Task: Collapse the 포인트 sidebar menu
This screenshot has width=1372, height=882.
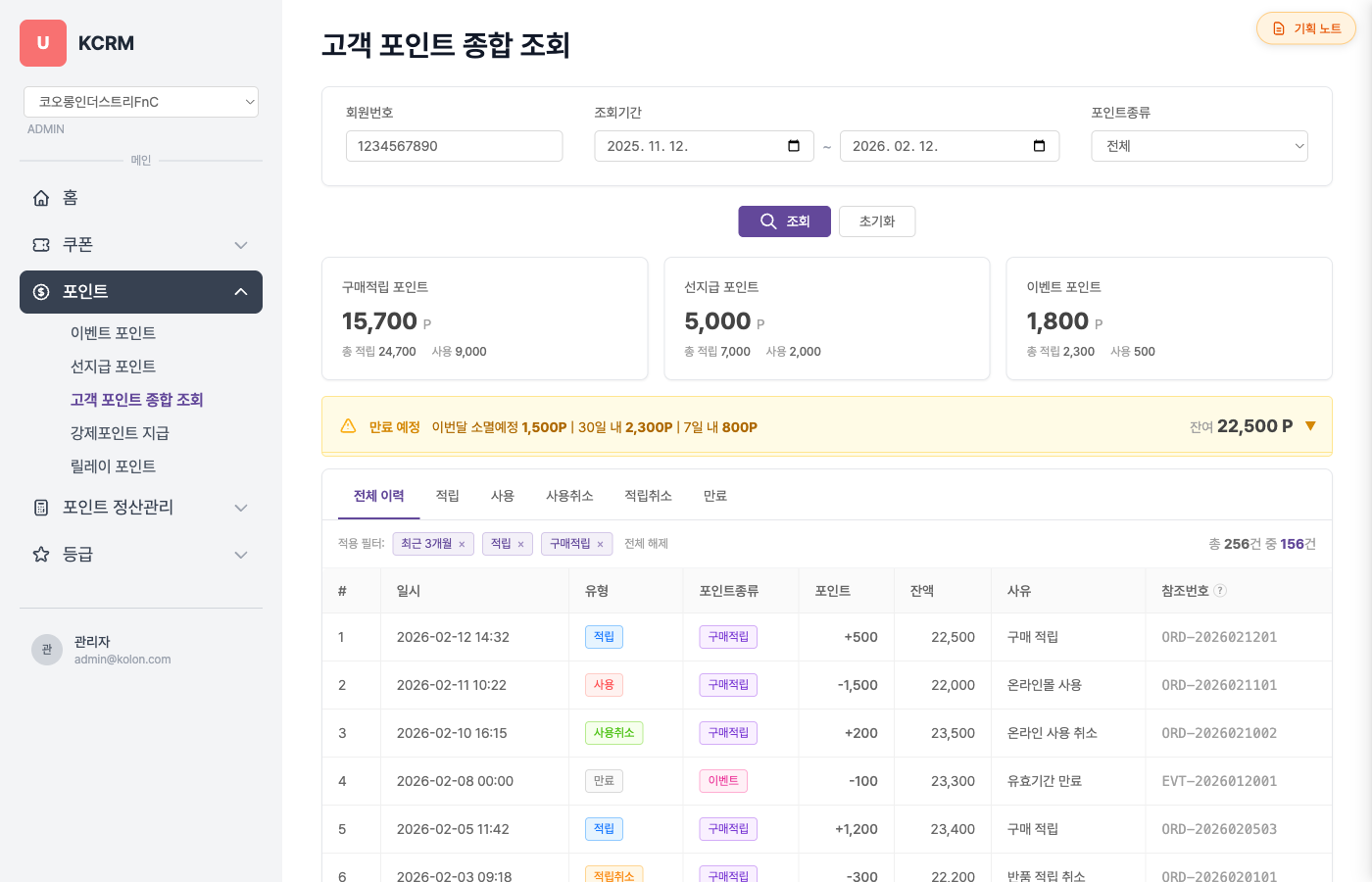Action: click(x=240, y=292)
